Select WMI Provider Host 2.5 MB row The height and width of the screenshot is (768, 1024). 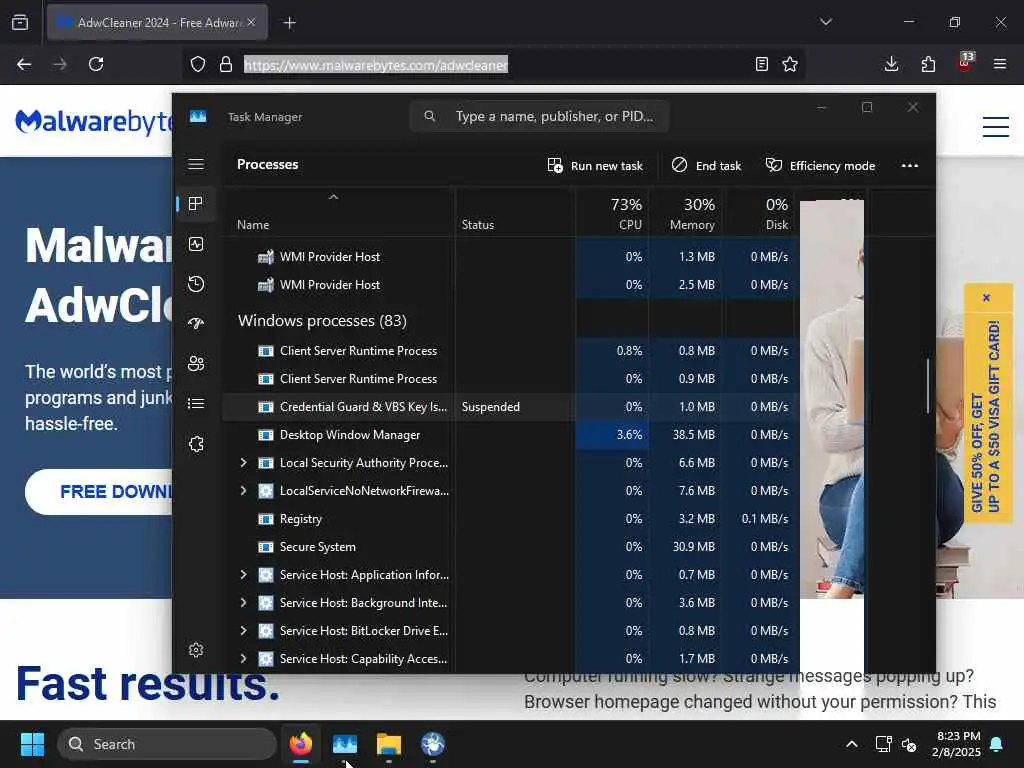511,285
